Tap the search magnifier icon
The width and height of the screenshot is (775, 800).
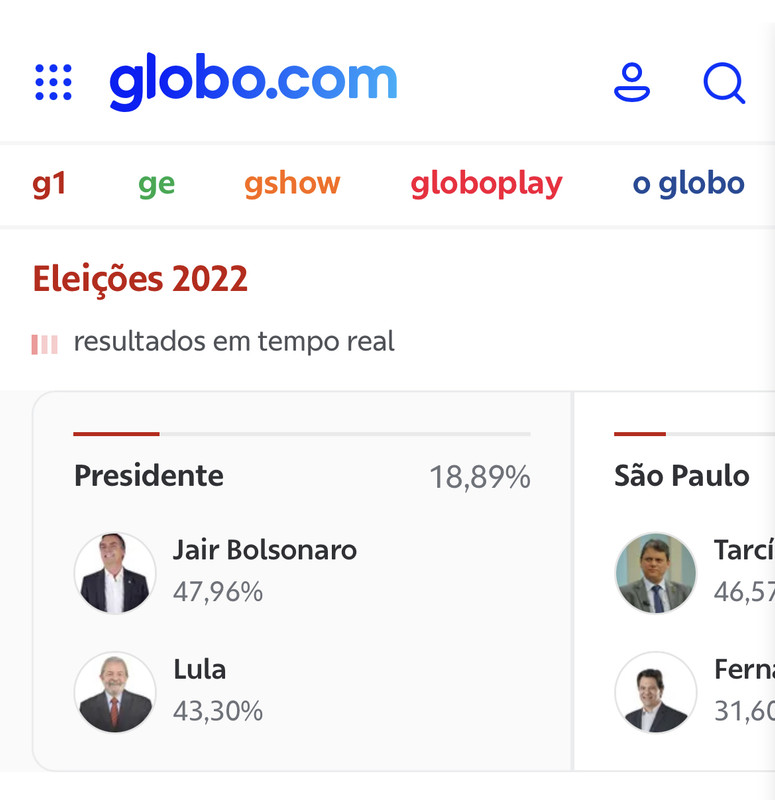723,83
